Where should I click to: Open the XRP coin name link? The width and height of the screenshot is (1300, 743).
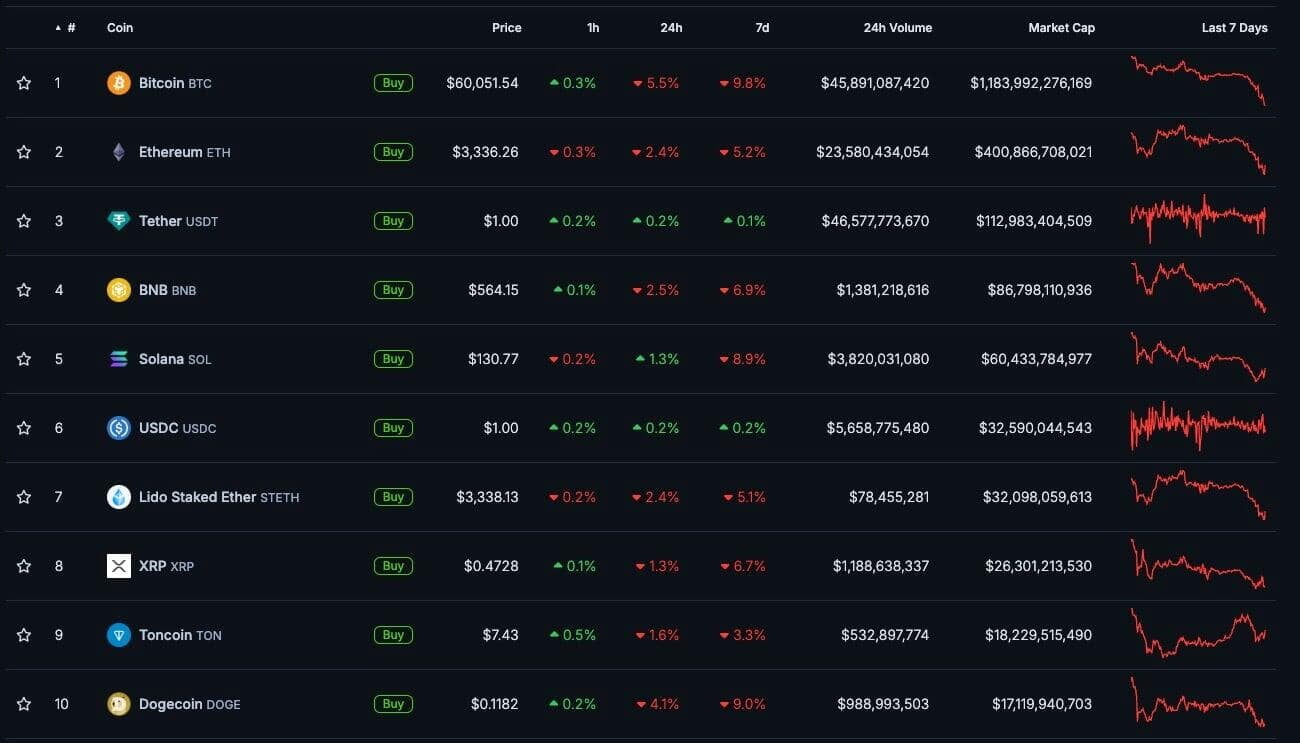coord(166,566)
